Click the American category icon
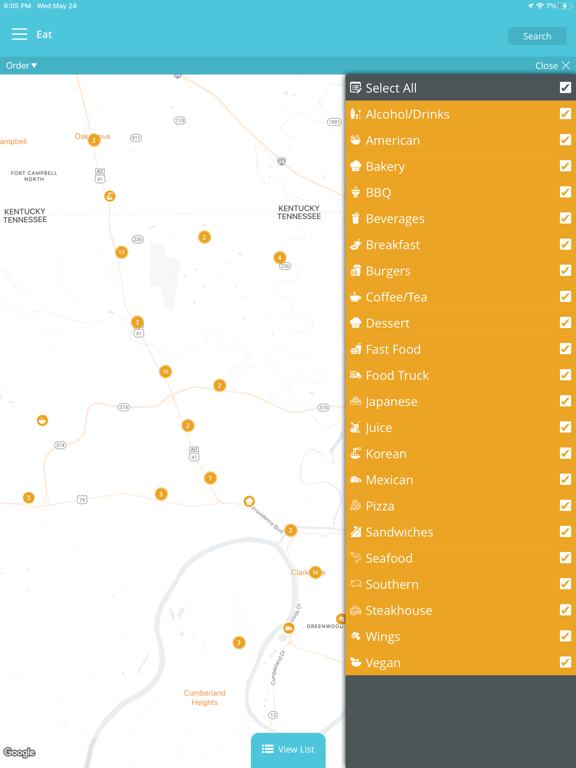576x768 pixels. pyautogui.click(x=356, y=140)
